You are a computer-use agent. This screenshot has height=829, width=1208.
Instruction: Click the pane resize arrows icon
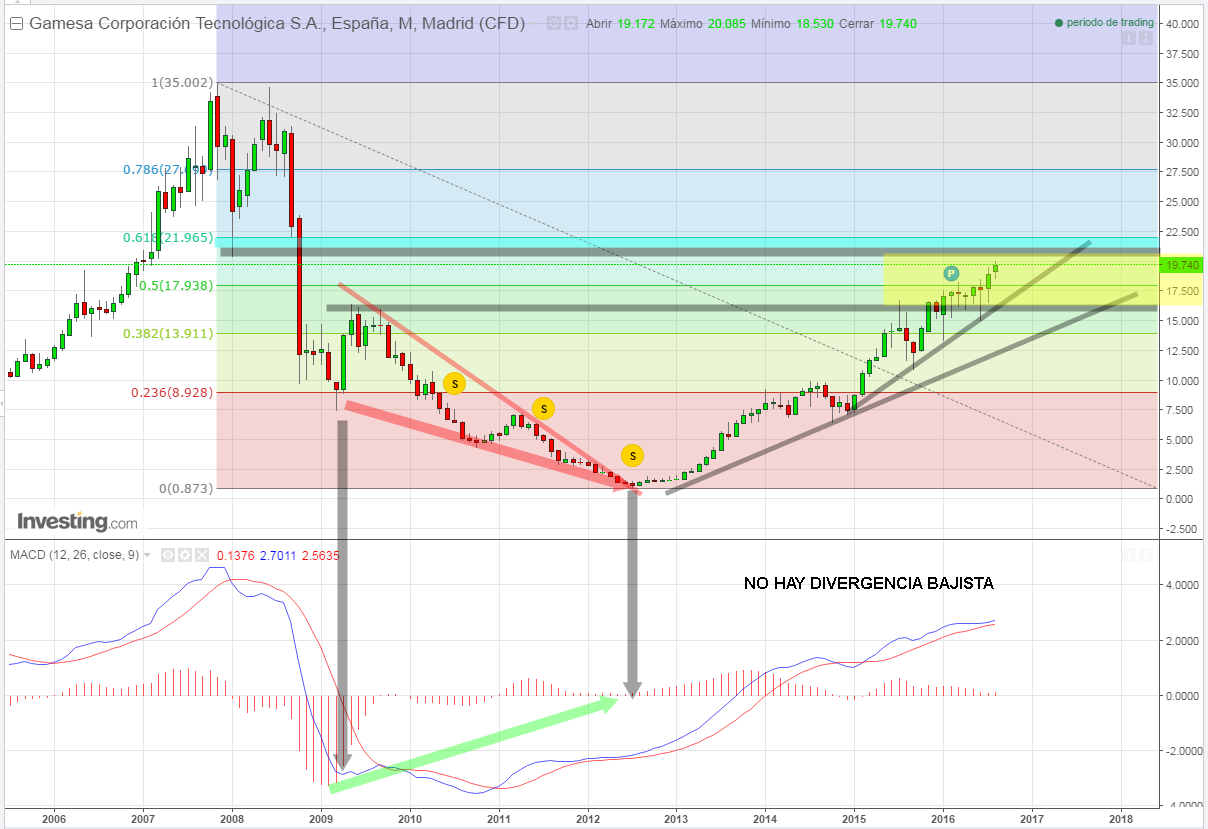1144,39
